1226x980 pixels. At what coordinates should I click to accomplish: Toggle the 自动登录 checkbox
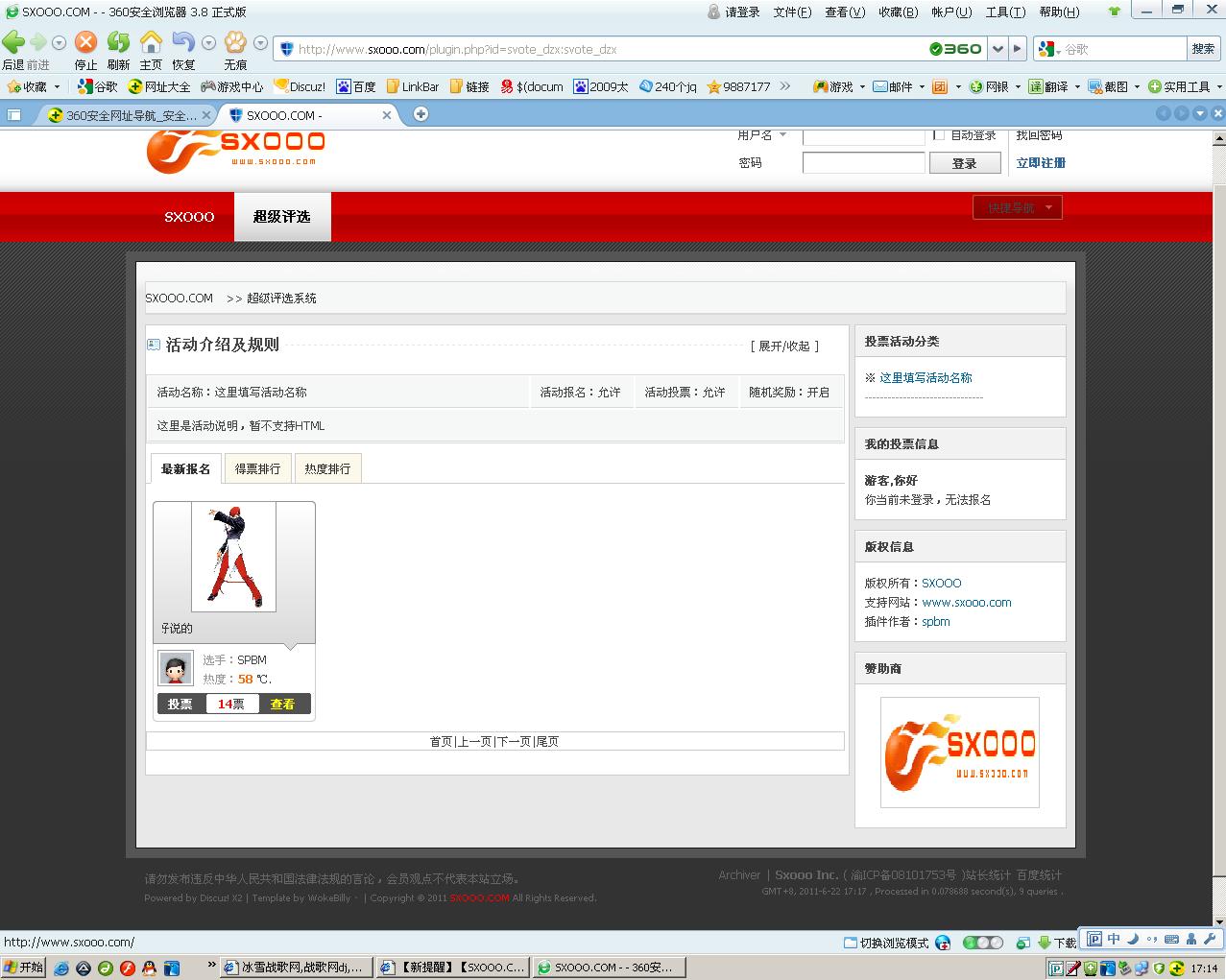939,135
